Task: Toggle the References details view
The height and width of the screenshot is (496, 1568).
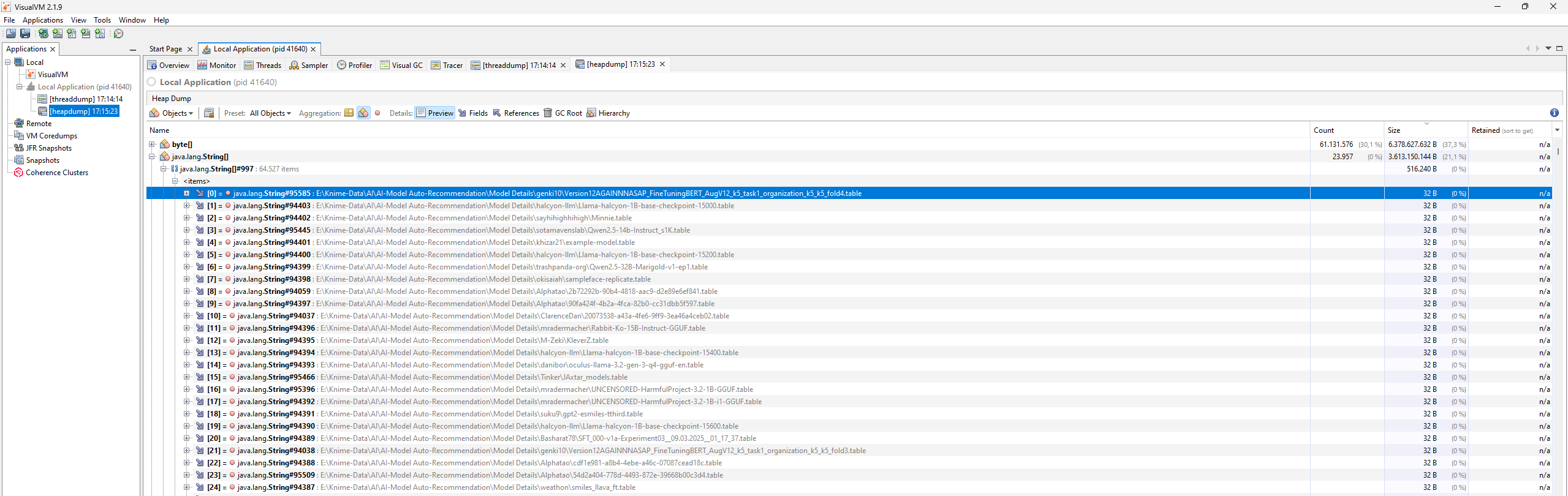Action: tap(516, 113)
